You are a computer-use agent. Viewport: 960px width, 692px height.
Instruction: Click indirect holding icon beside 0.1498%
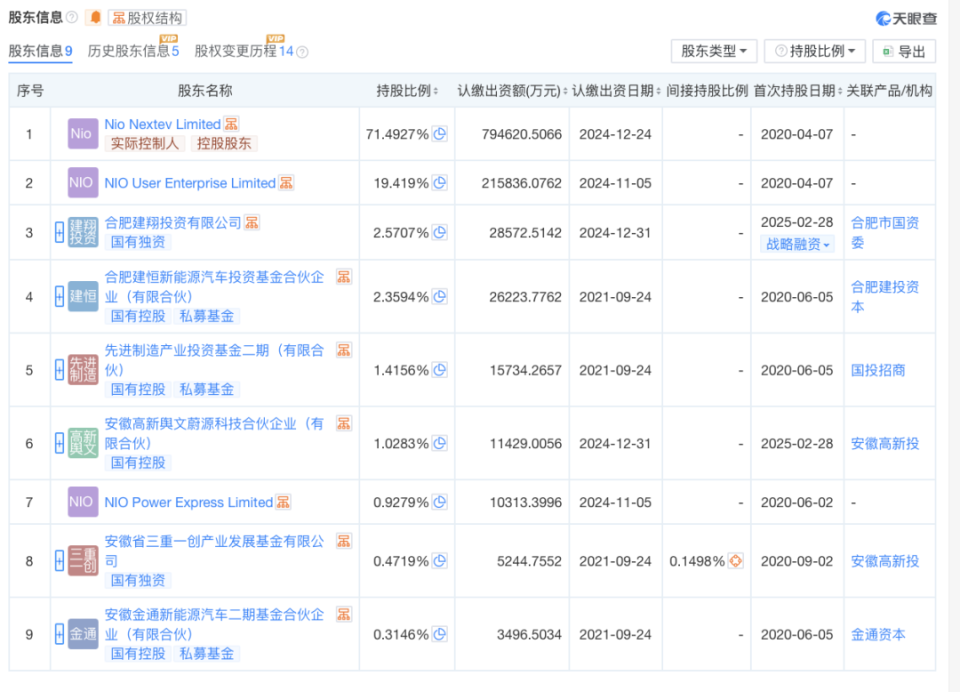tap(735, 561)
